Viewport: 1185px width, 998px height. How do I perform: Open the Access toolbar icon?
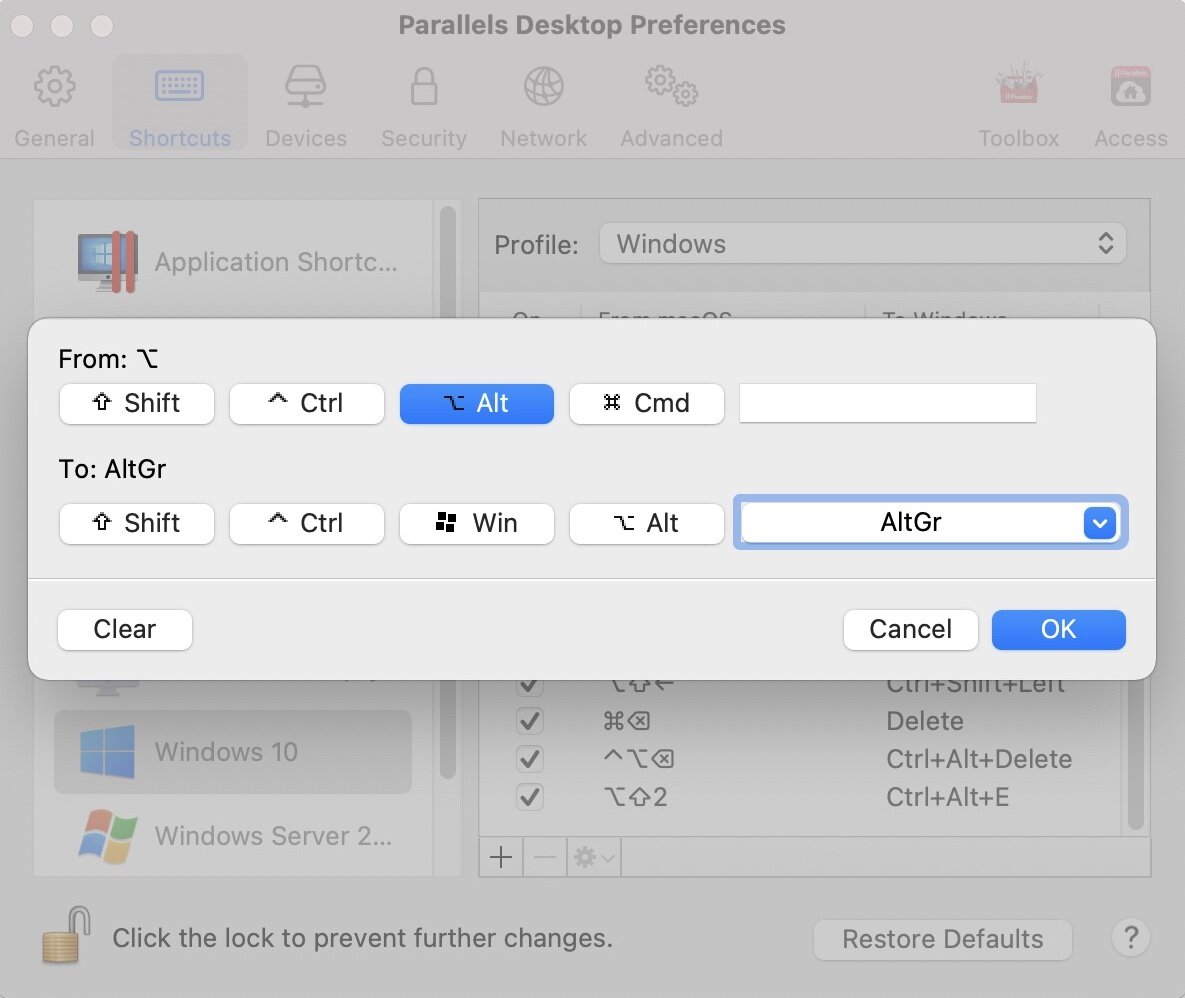[1131, 106]
